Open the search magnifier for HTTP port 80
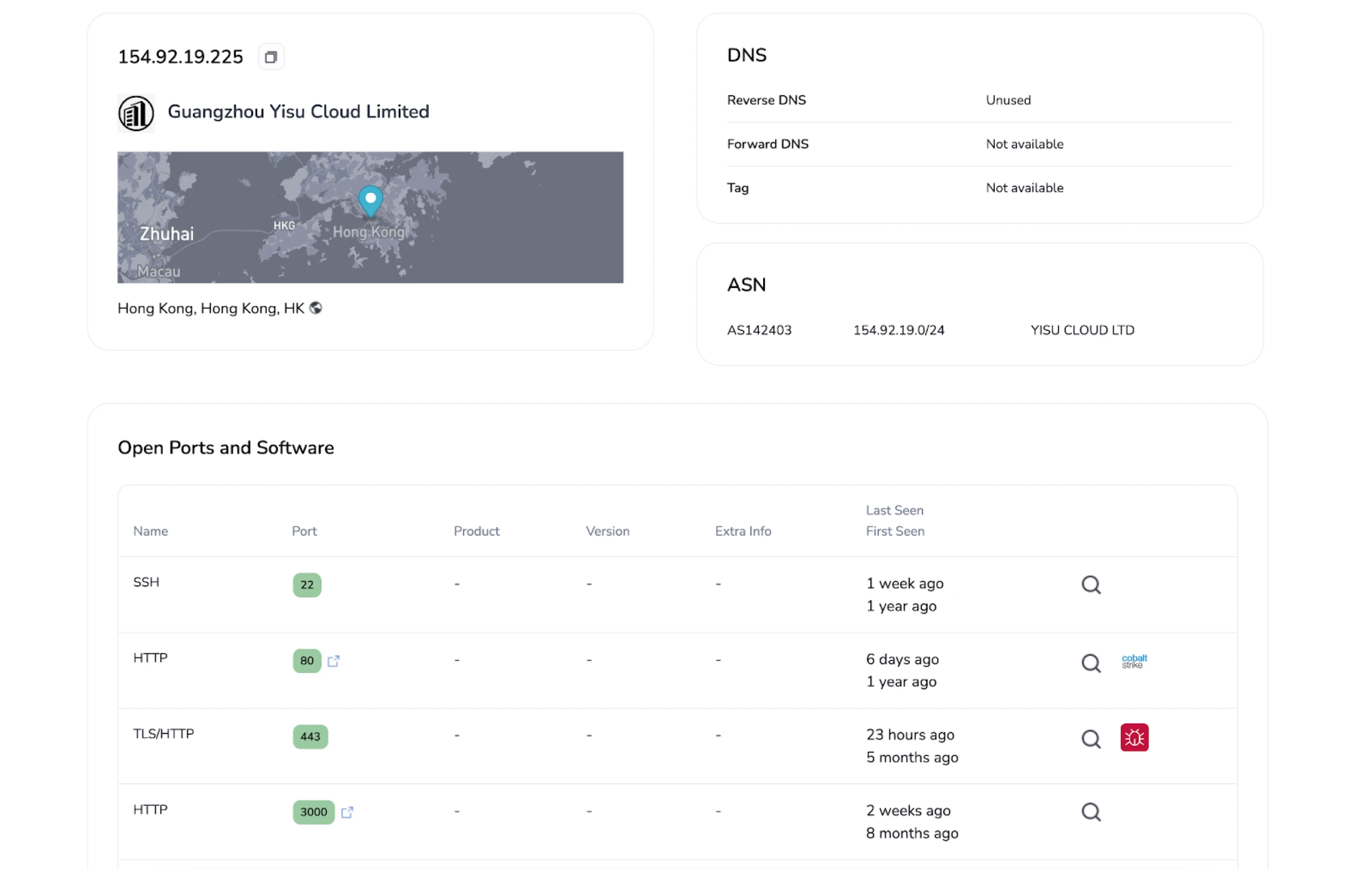 coord(1091,662)
